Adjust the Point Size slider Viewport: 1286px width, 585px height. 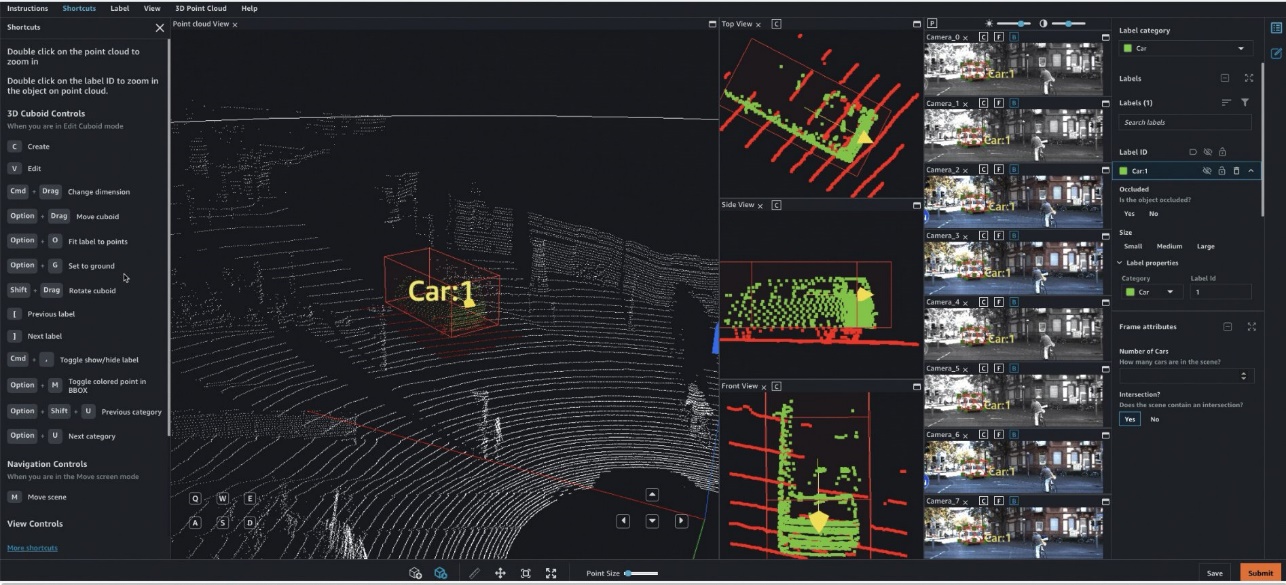coord(641,573)
